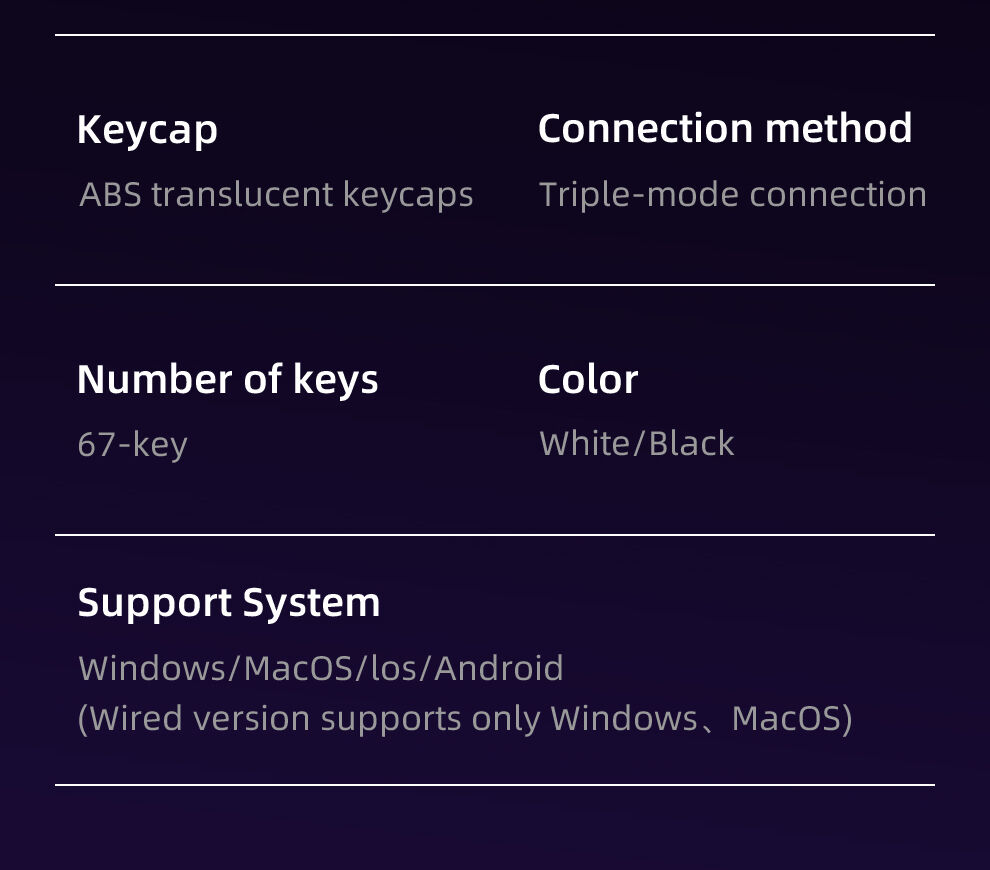
Task: Click the Number of keys heading
Action: tap(227, 380)
